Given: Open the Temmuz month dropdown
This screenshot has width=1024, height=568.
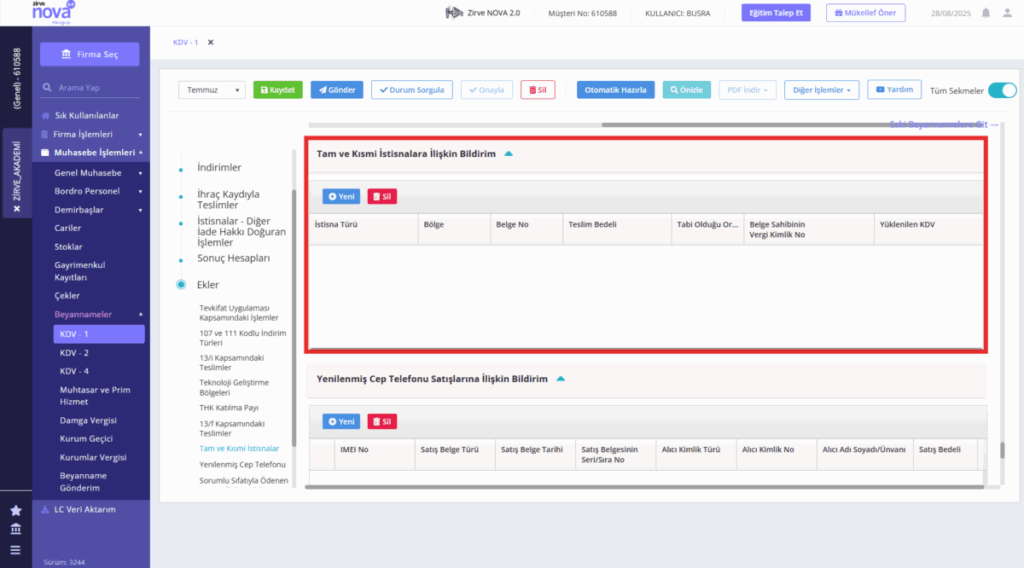Looking at the screenshot, I should pyautogui.click(x=212, y=90).
